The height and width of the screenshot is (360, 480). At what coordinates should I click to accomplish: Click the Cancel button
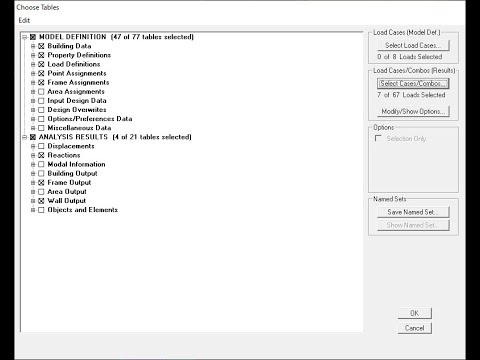click(414, 328)
